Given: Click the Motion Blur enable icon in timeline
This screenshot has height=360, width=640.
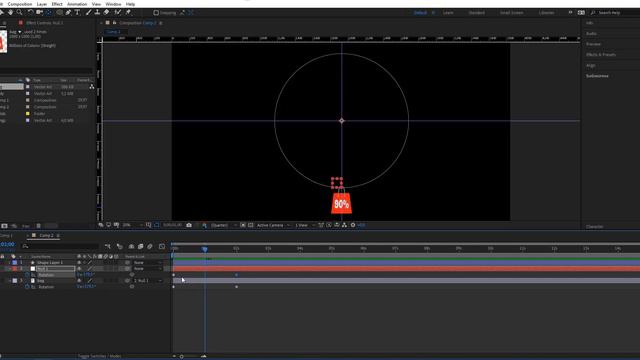Looking at the screenshot, I should tap(150, 247).
